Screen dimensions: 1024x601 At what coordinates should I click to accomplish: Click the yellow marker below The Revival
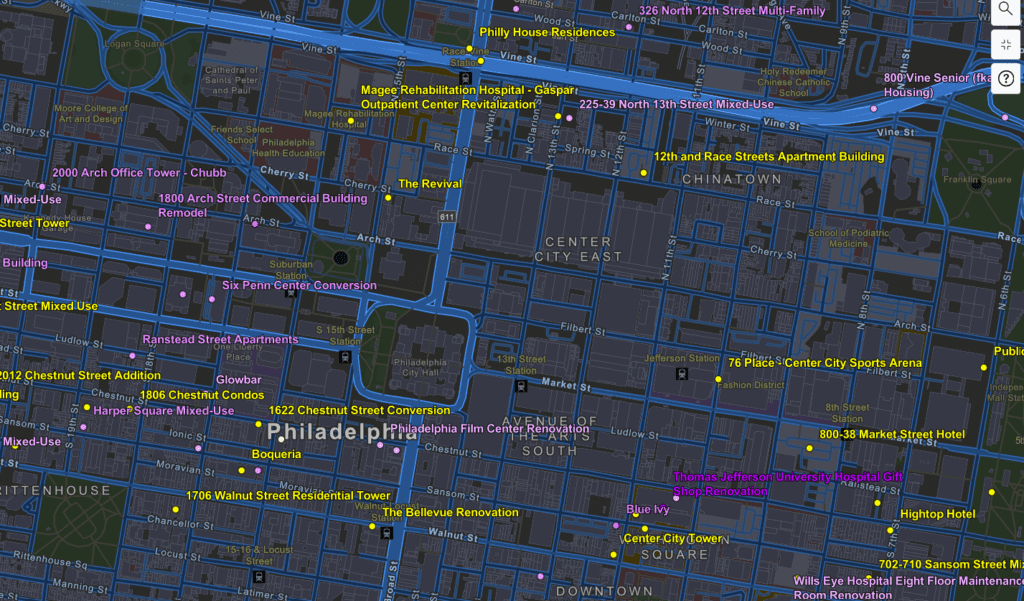(388, 197)
